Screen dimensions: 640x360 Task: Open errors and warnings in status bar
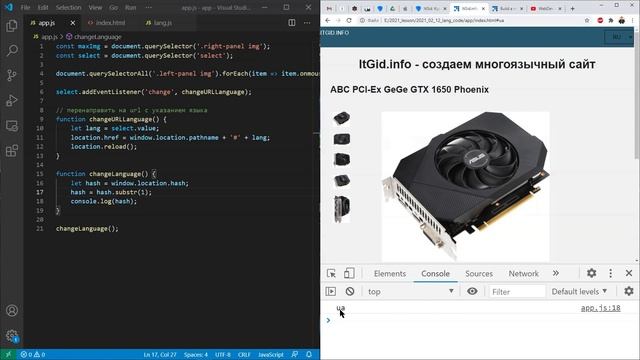[33, 355]
